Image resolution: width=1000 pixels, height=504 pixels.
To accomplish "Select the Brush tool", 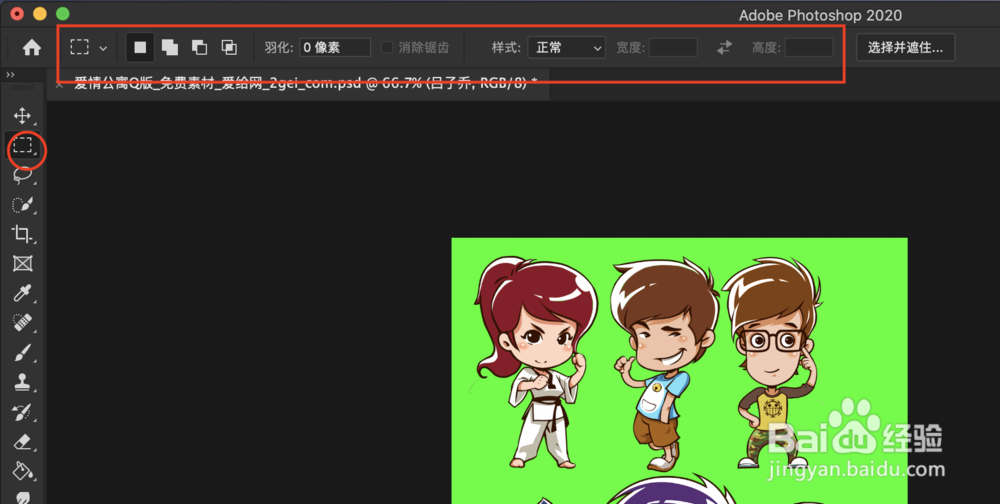I will [x=22, y=353].
